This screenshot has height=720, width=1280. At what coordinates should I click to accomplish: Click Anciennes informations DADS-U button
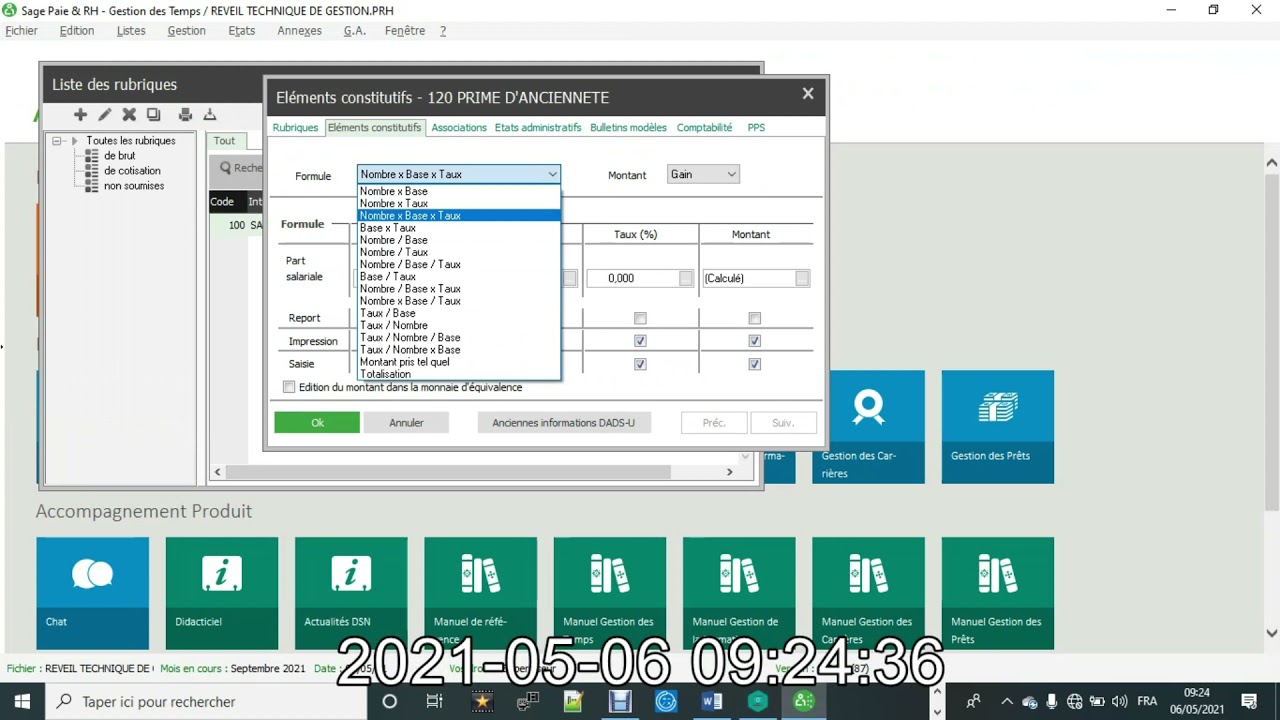[563, 423]
